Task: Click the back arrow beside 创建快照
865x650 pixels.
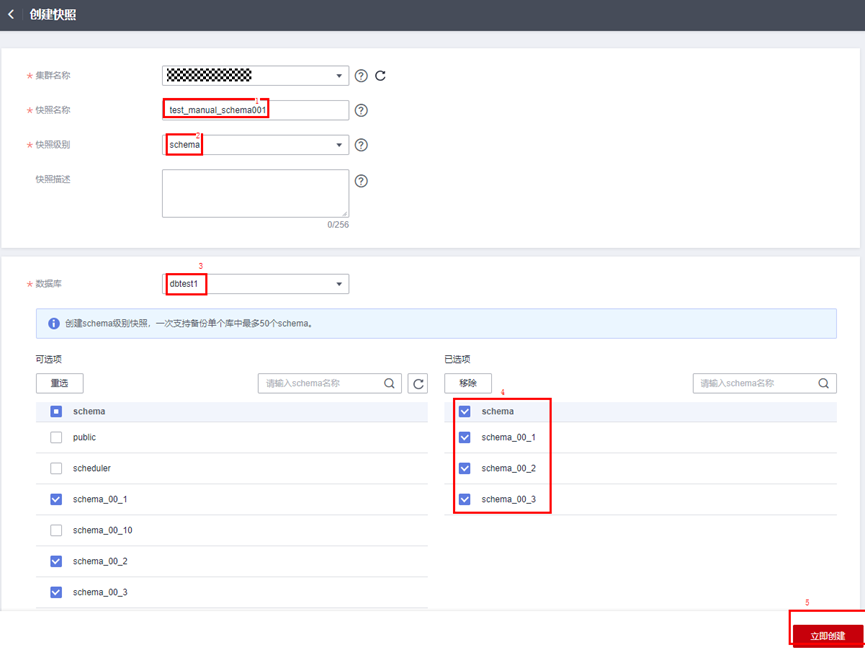Action: pyautogui.click(x=11, y=15)
